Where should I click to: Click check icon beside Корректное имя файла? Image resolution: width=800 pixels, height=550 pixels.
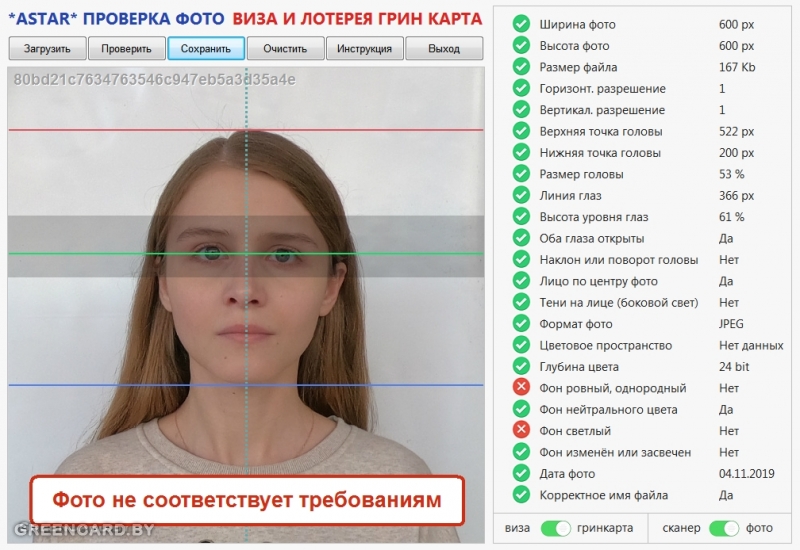[x=521, y=495]
